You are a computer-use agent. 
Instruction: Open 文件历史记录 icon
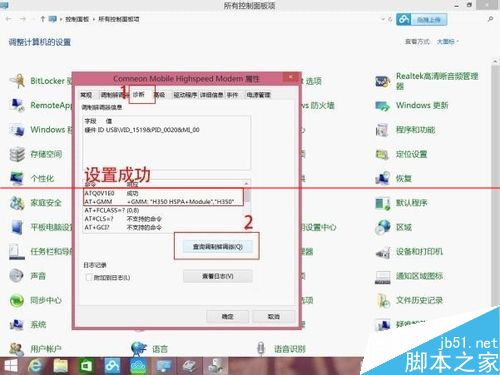click(x=382, y=300)
